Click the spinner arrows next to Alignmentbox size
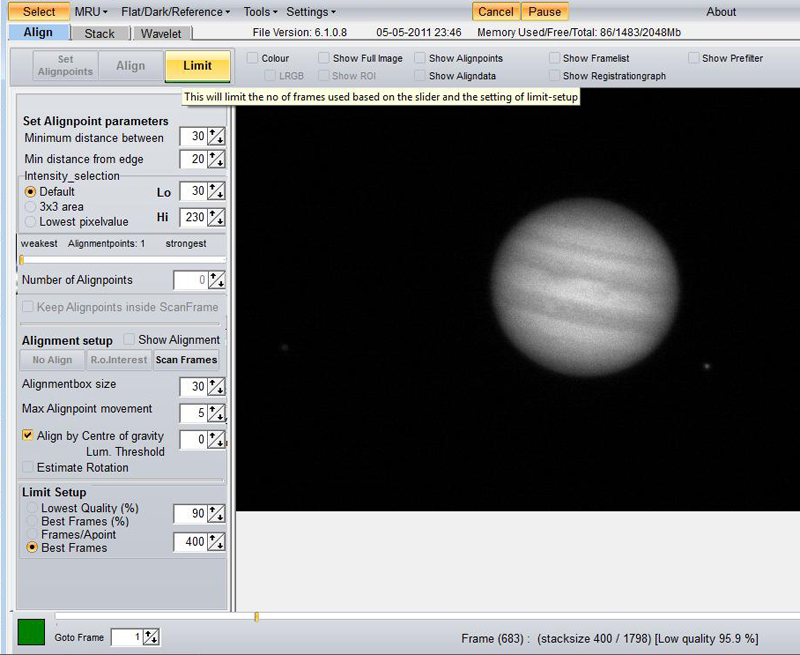The image size is (800, 655). [x=216, y=387]
